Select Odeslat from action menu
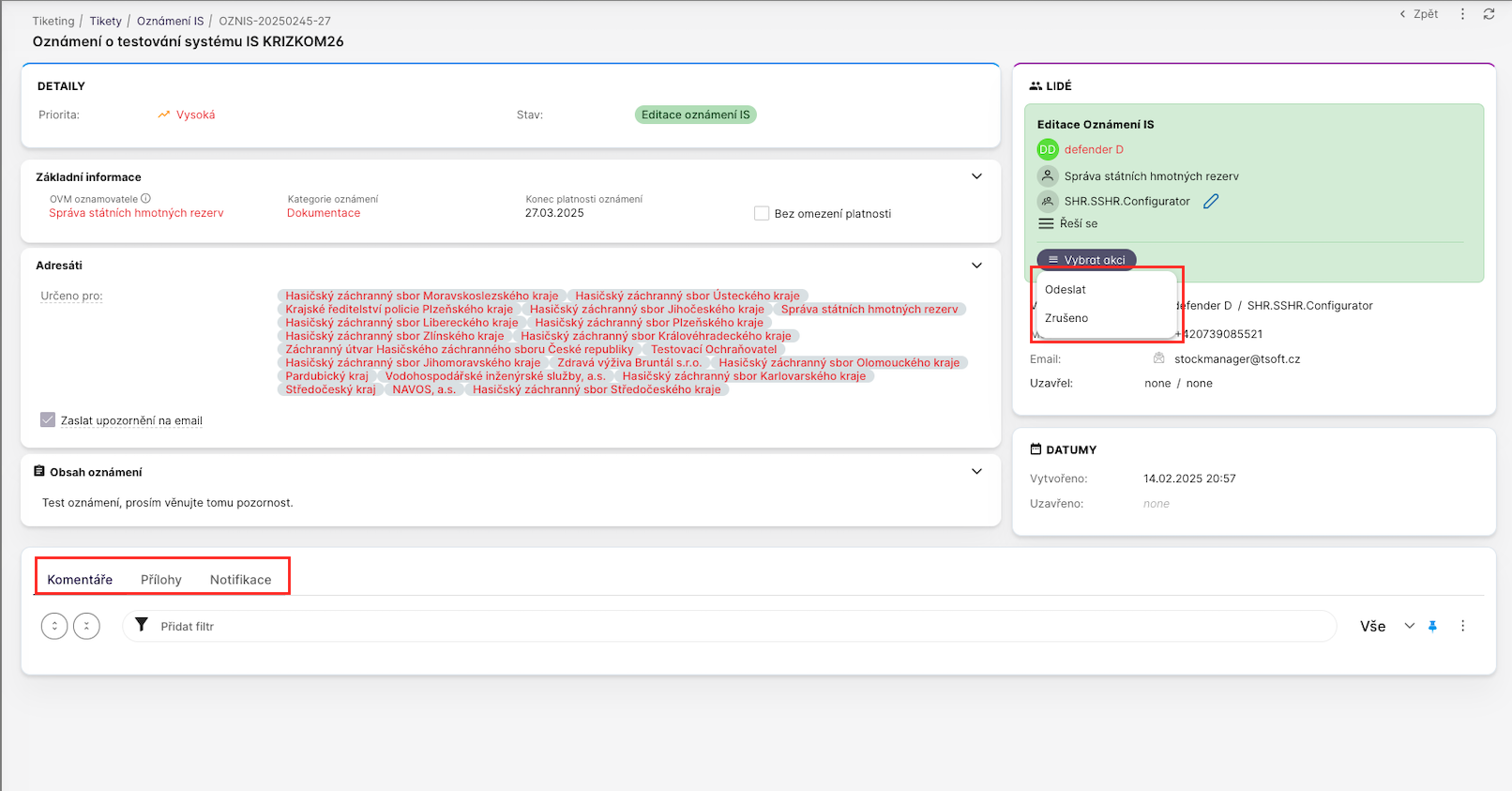Screen dimensions: 1512x791 [1066, 290]
